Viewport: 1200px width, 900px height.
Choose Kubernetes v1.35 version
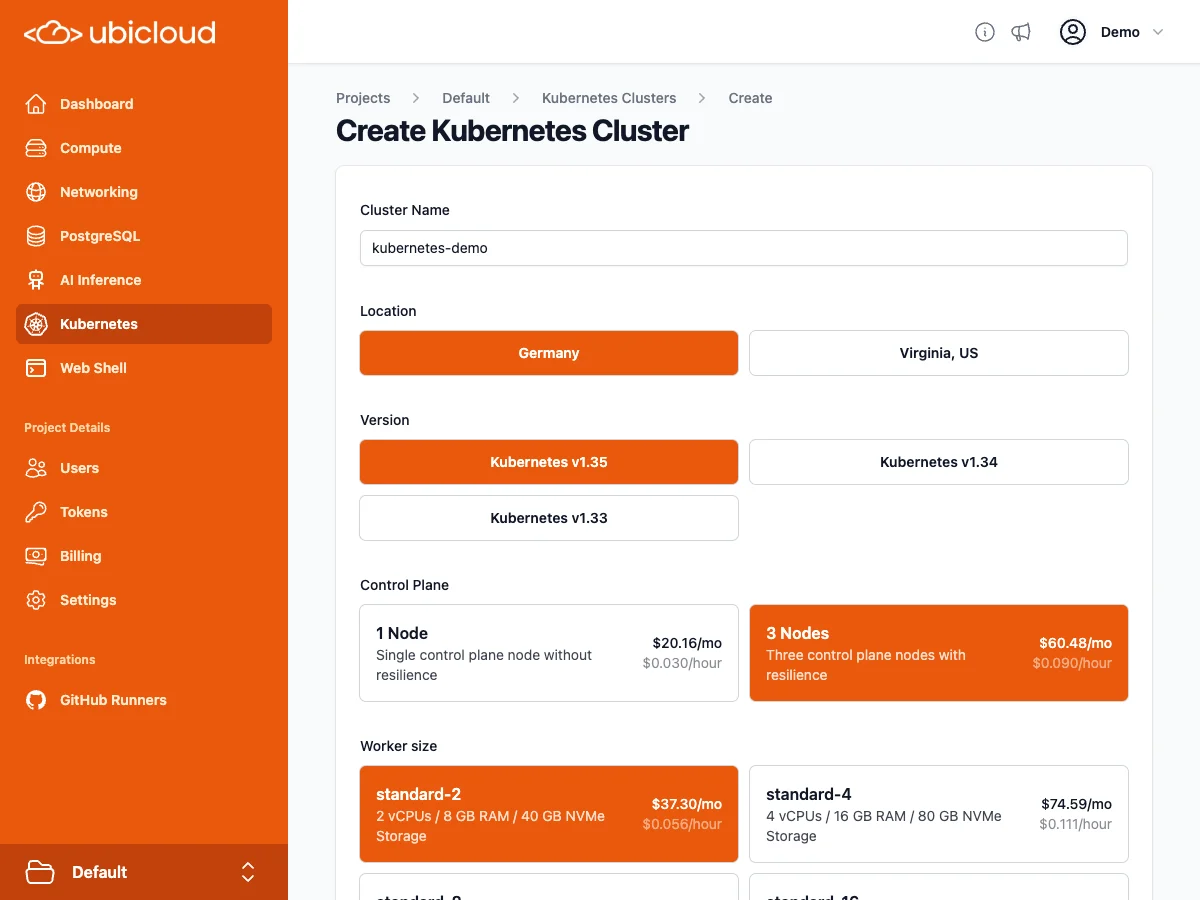click(x=549, y=462)
